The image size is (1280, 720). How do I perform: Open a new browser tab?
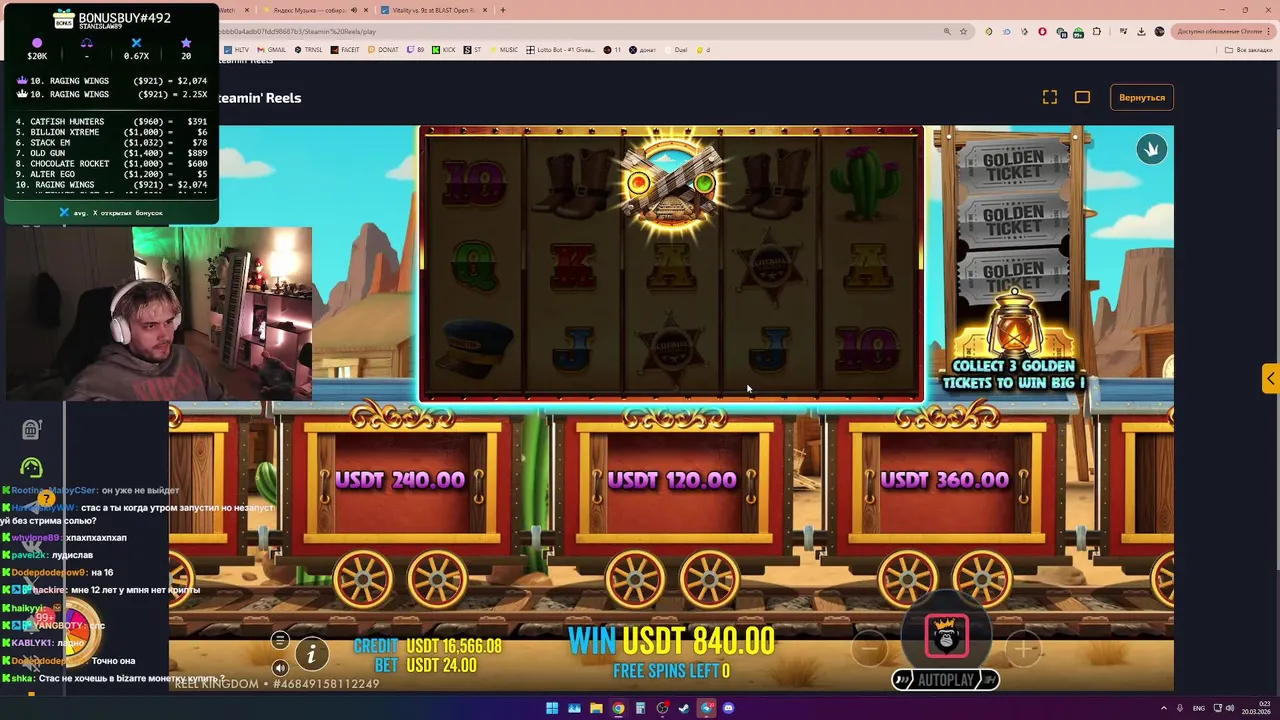[x=503, y=10]
